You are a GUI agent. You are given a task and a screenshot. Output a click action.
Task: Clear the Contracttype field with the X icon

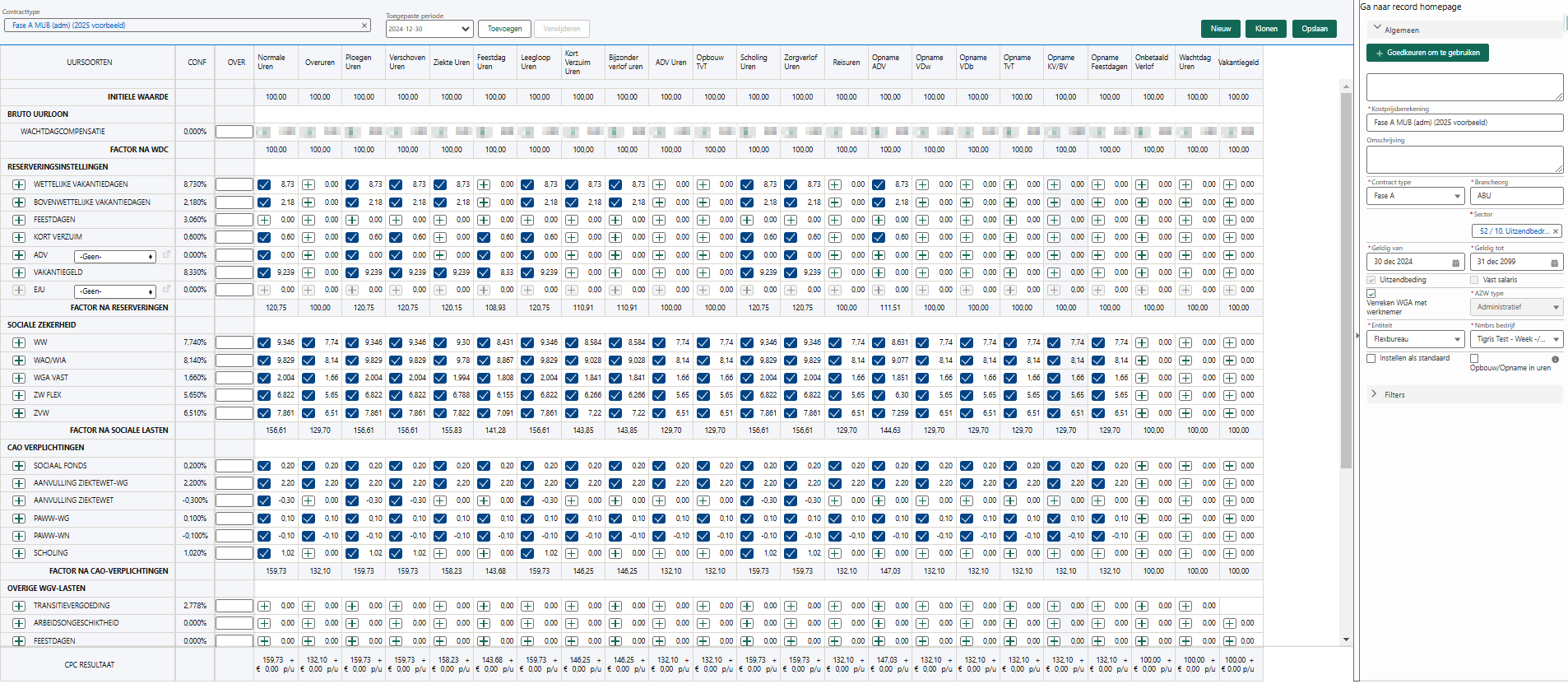(364, 26)
